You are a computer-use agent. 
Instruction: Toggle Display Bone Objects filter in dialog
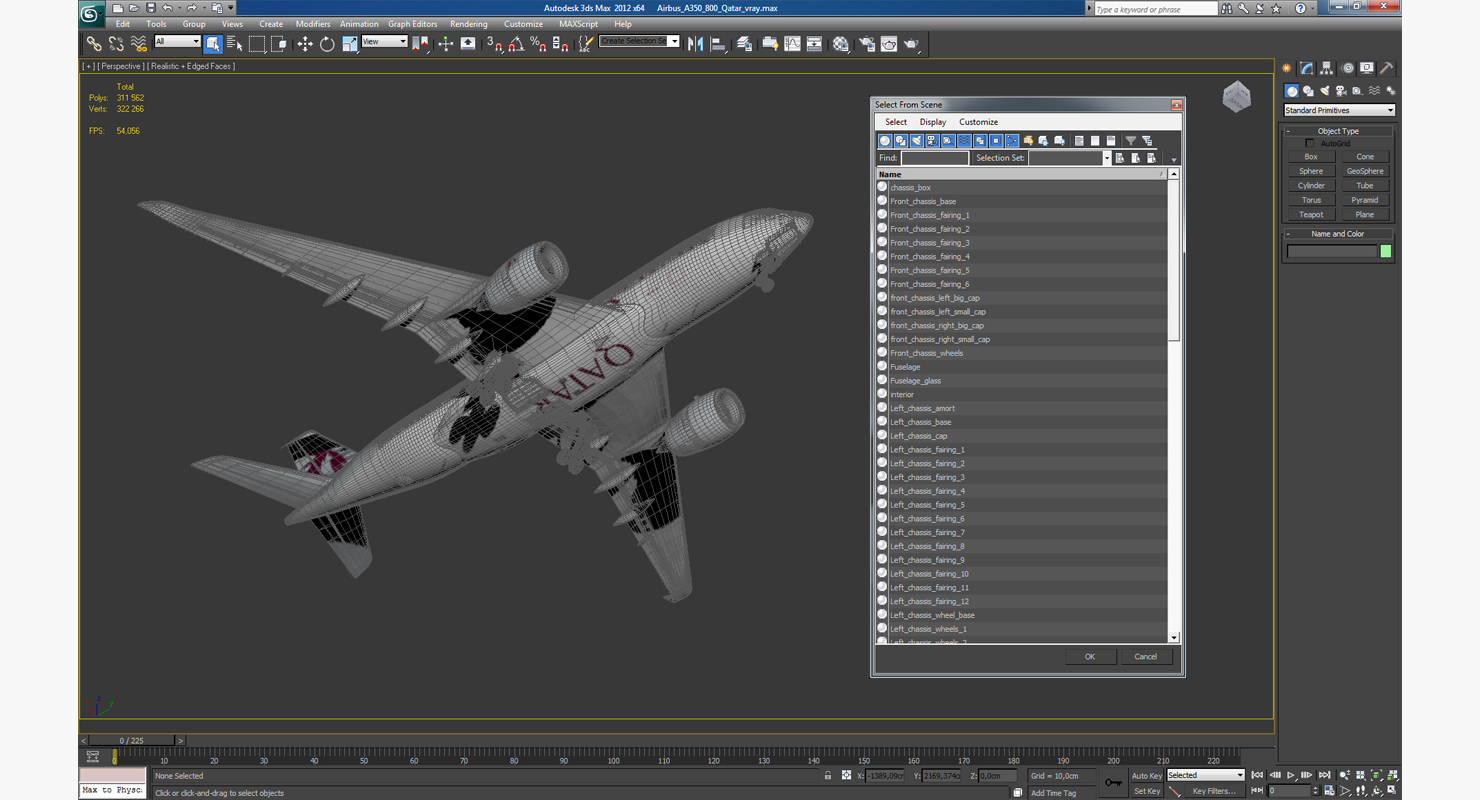tap(1012, 141)
